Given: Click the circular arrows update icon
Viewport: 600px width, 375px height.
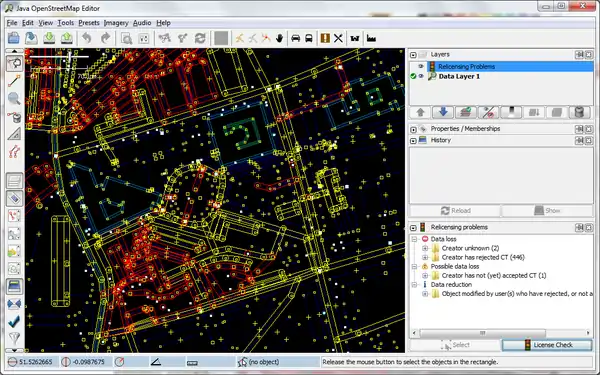Looking at the screenshot, I should (200, 38).
